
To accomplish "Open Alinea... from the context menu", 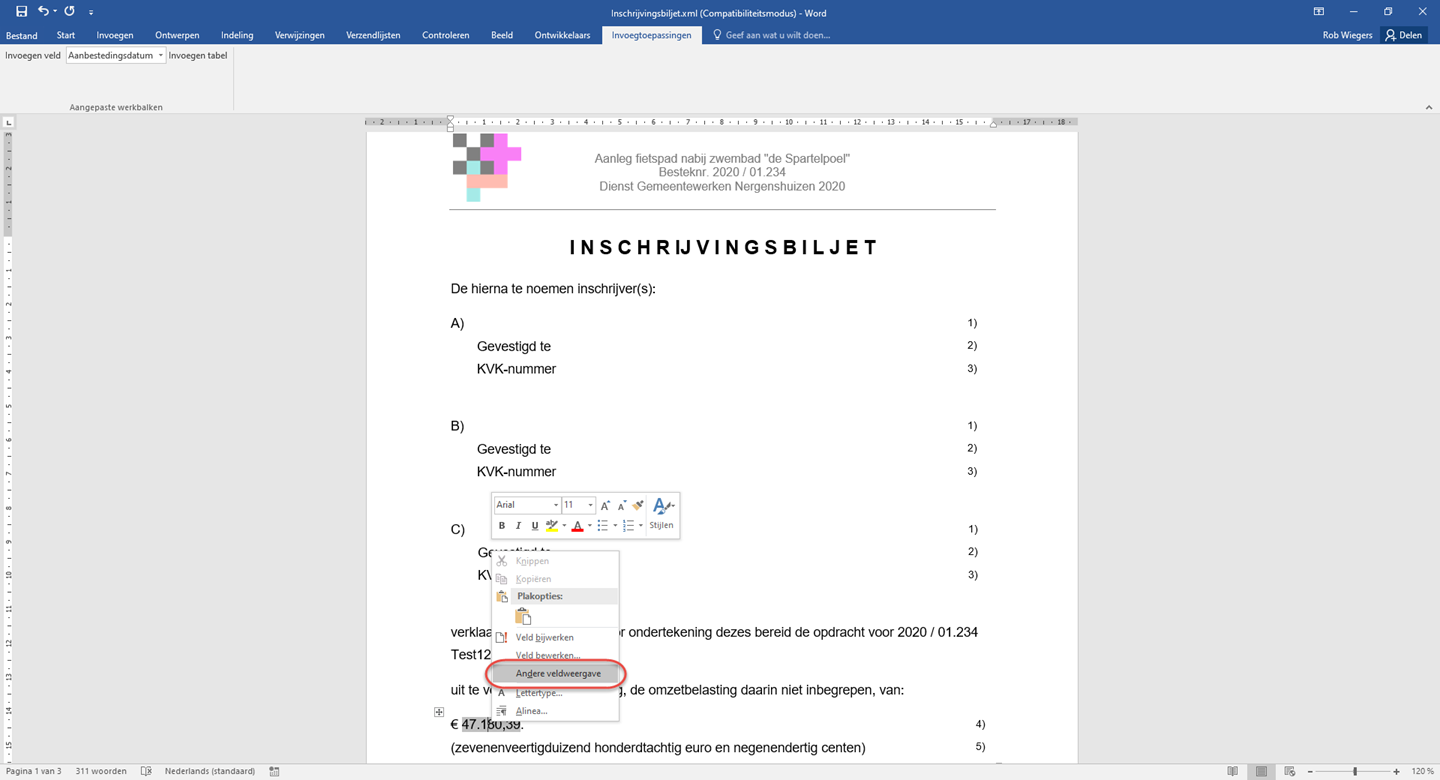I will coord(555,711).
